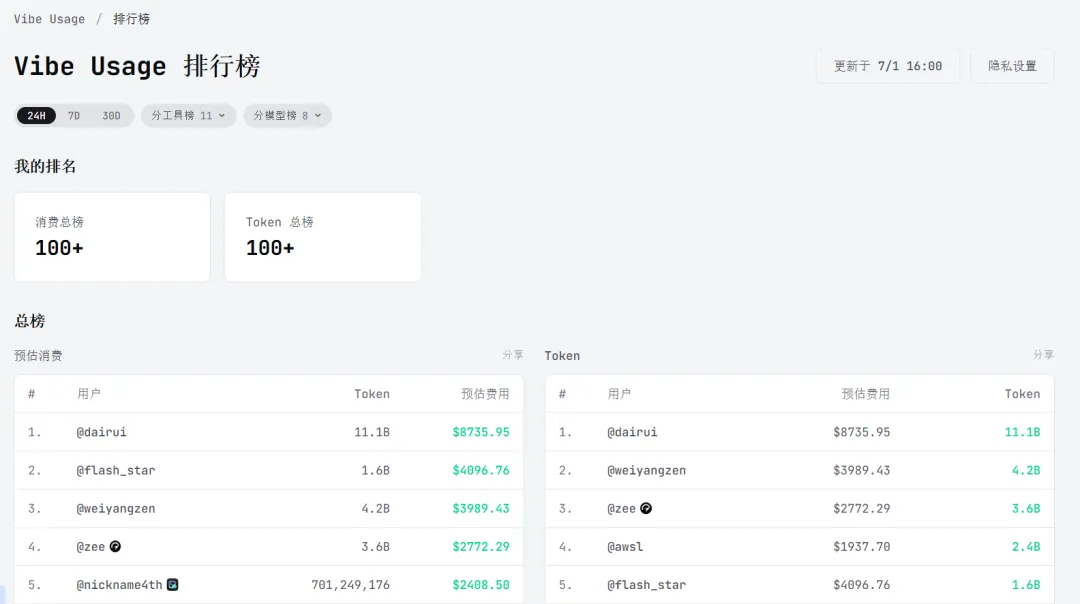Click the green 3.6B token value

(x=1026, y=509)
